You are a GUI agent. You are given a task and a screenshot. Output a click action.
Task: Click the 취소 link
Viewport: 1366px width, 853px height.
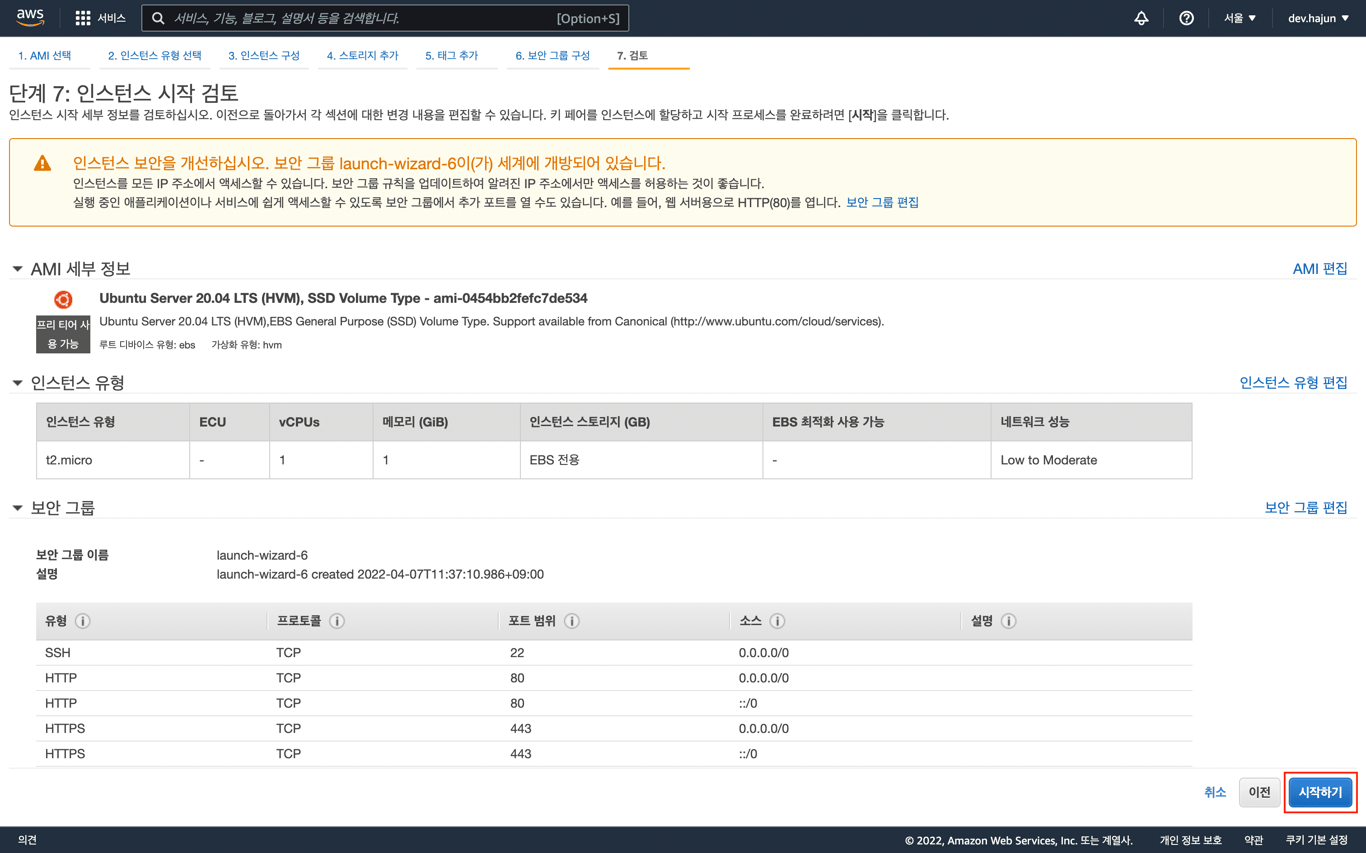(x=1215, y=792)
